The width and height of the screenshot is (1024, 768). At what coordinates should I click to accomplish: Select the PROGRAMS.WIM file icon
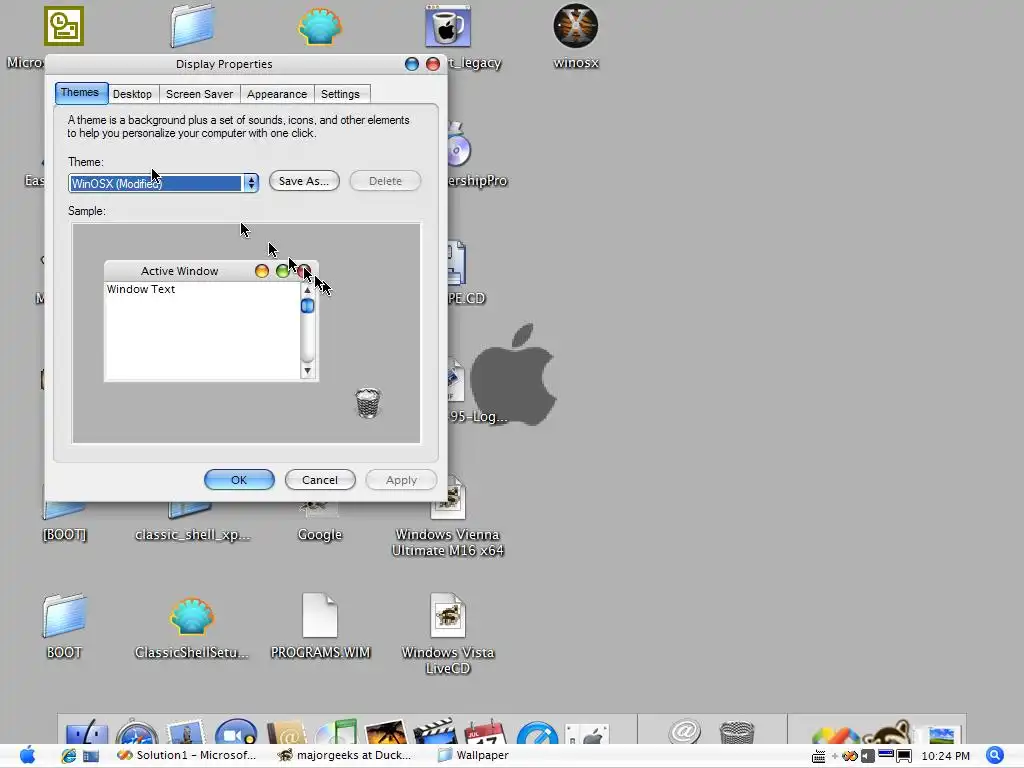[320, 616]
